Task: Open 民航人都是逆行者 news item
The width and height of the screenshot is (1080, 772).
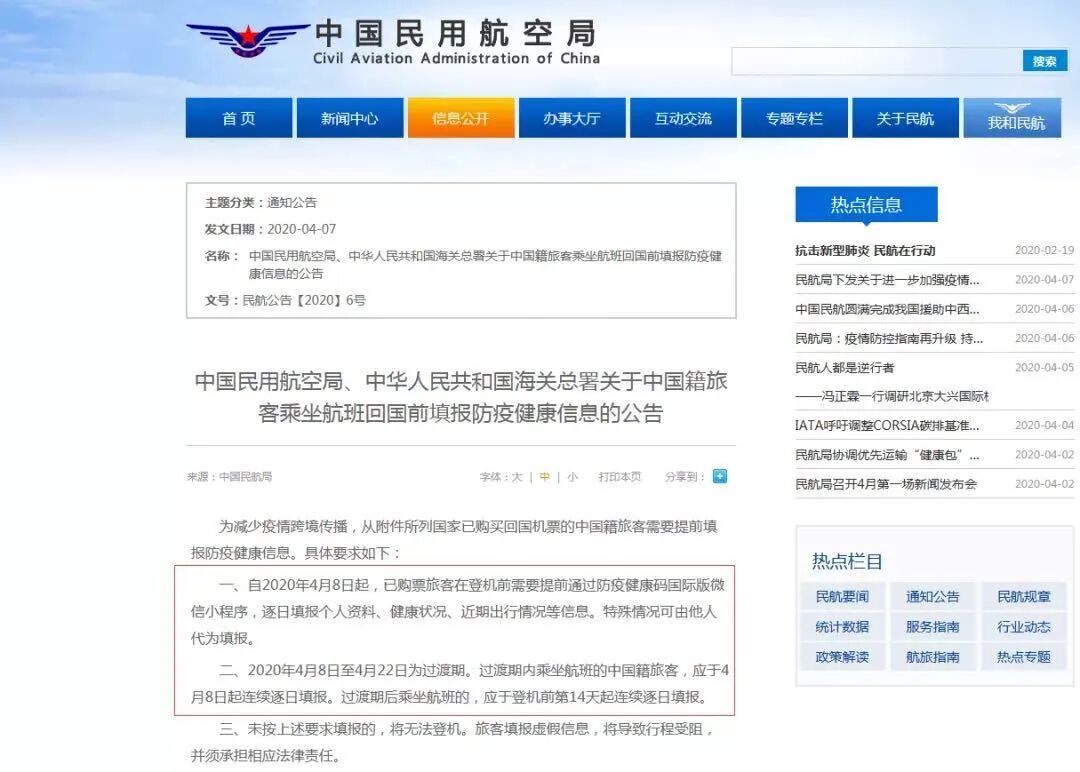Action: [844, 368]
